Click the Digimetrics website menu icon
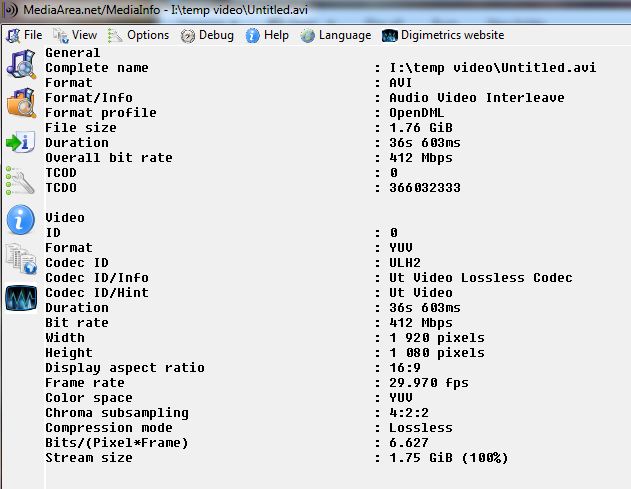 390,36
